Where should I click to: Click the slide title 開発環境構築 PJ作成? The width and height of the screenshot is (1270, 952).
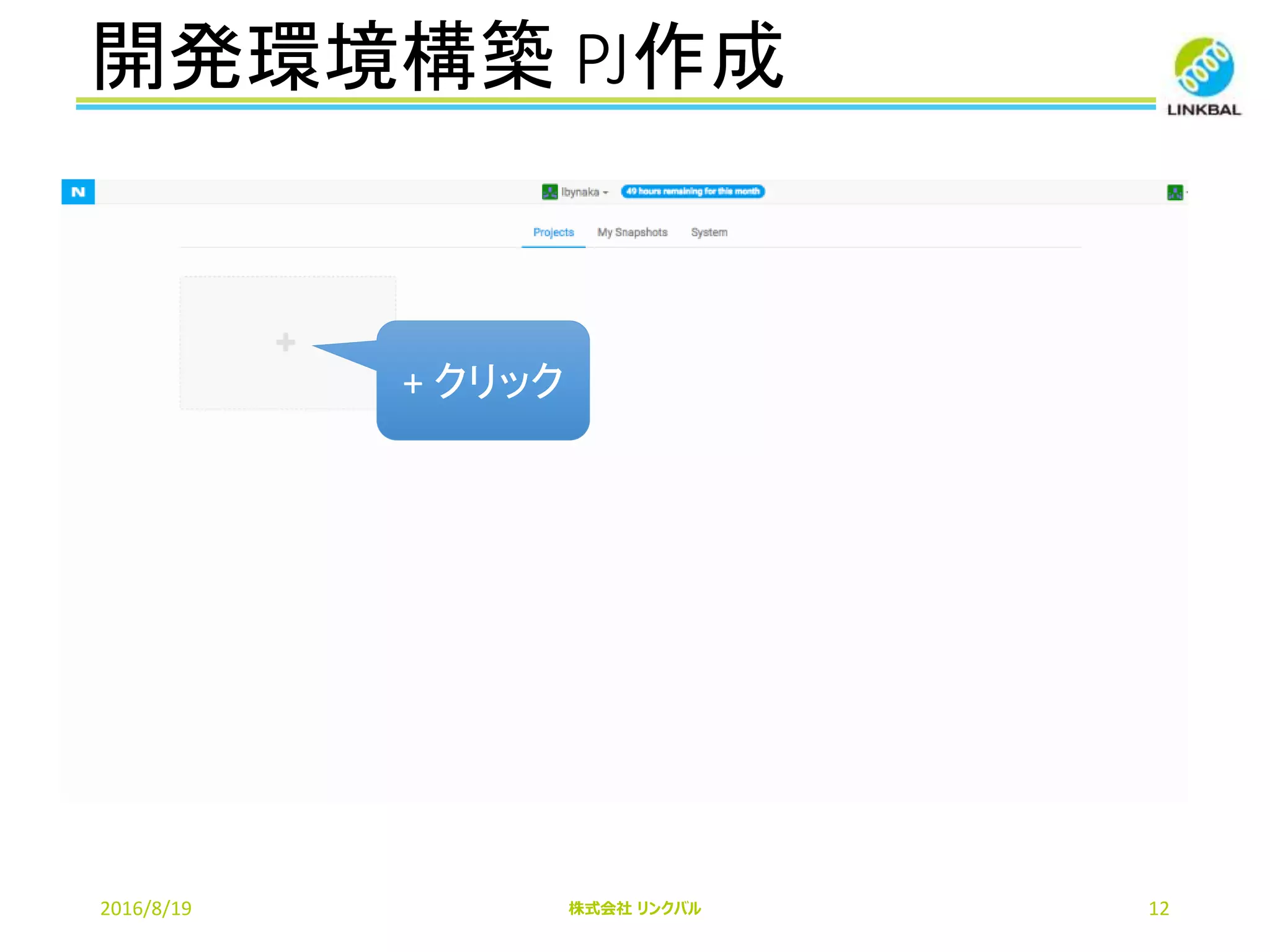(x=438, y=56)
